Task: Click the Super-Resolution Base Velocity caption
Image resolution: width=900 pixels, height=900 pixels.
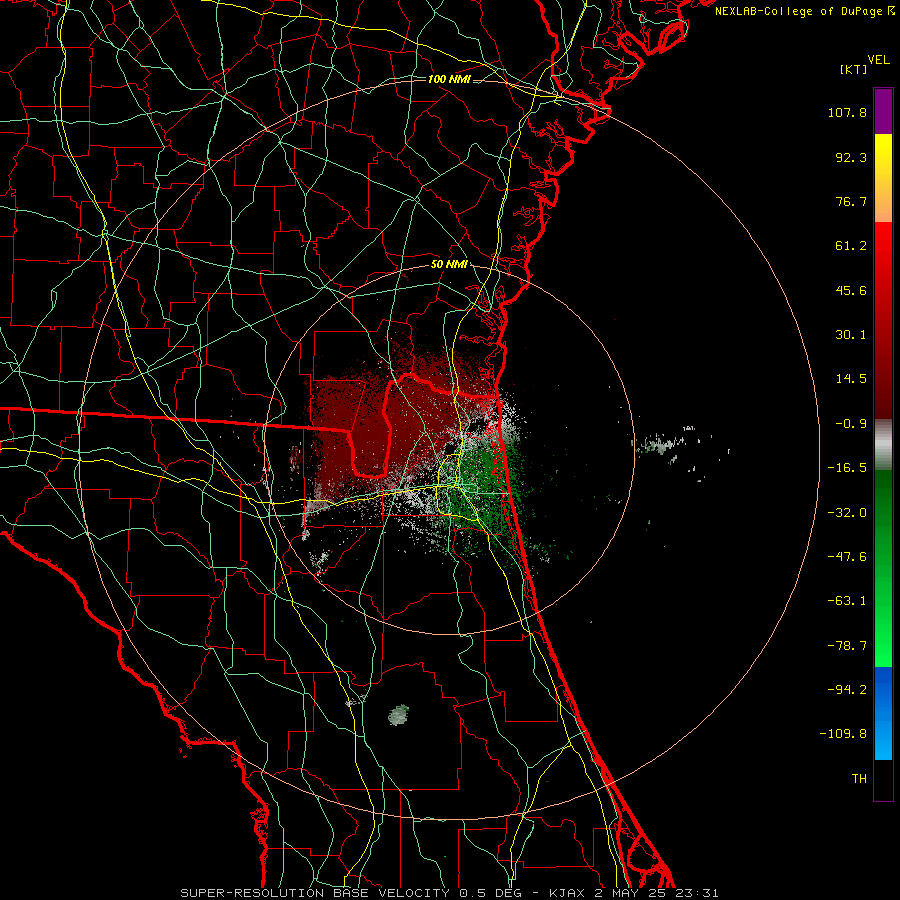Action: [x=449, y=893]
